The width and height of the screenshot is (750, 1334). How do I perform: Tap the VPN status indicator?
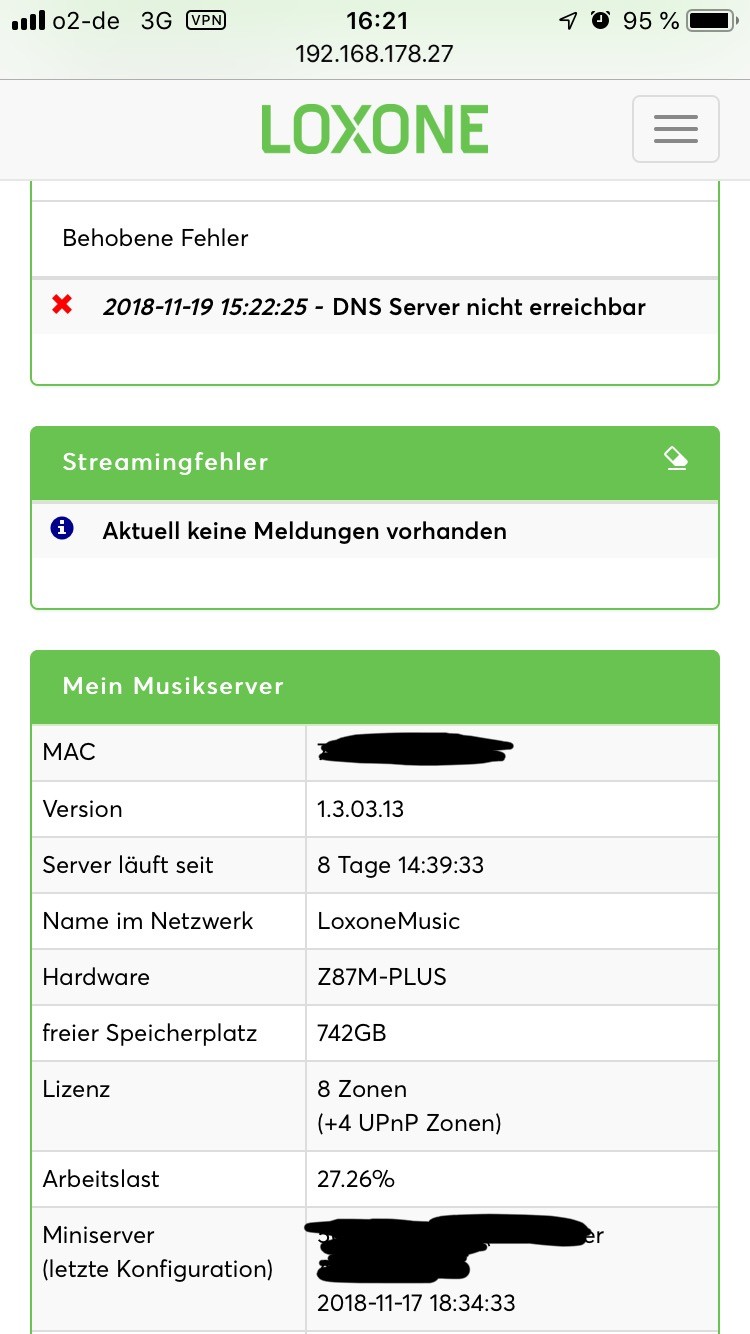206,20
